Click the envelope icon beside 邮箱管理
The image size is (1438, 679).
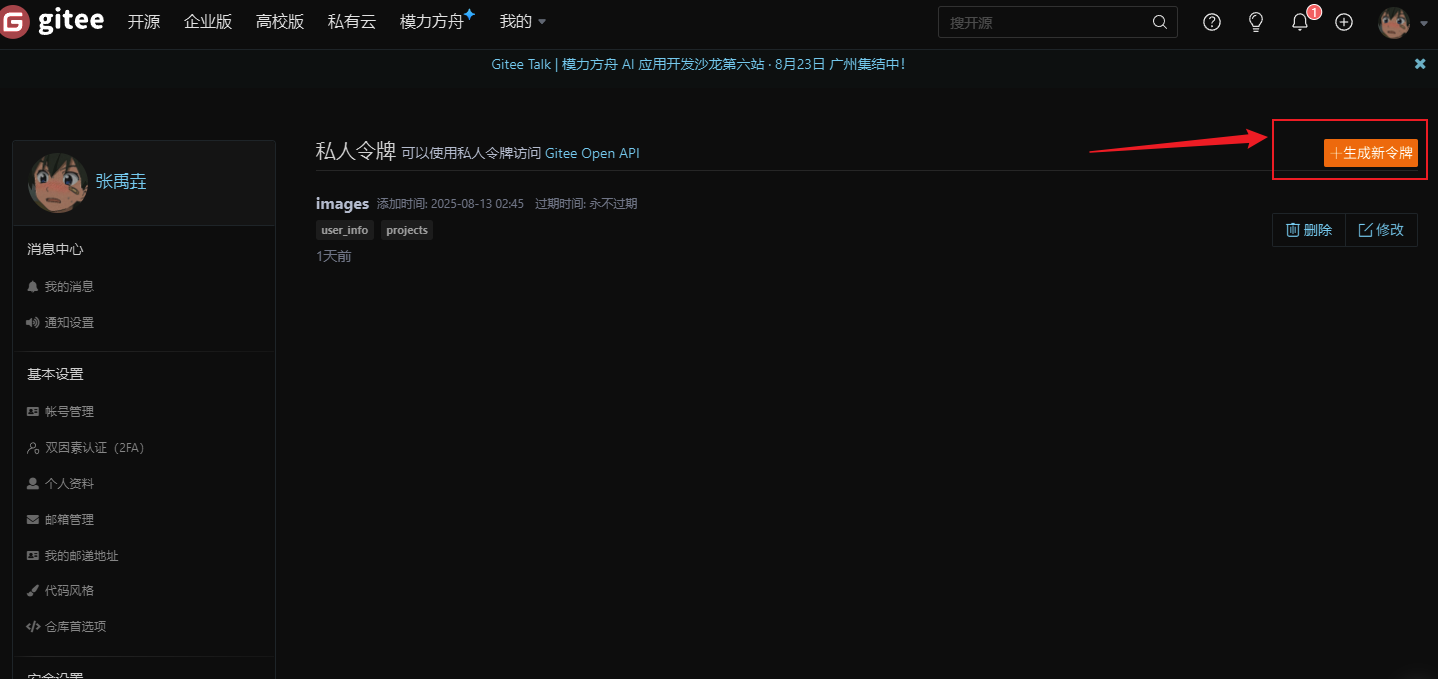pos(33,520)
